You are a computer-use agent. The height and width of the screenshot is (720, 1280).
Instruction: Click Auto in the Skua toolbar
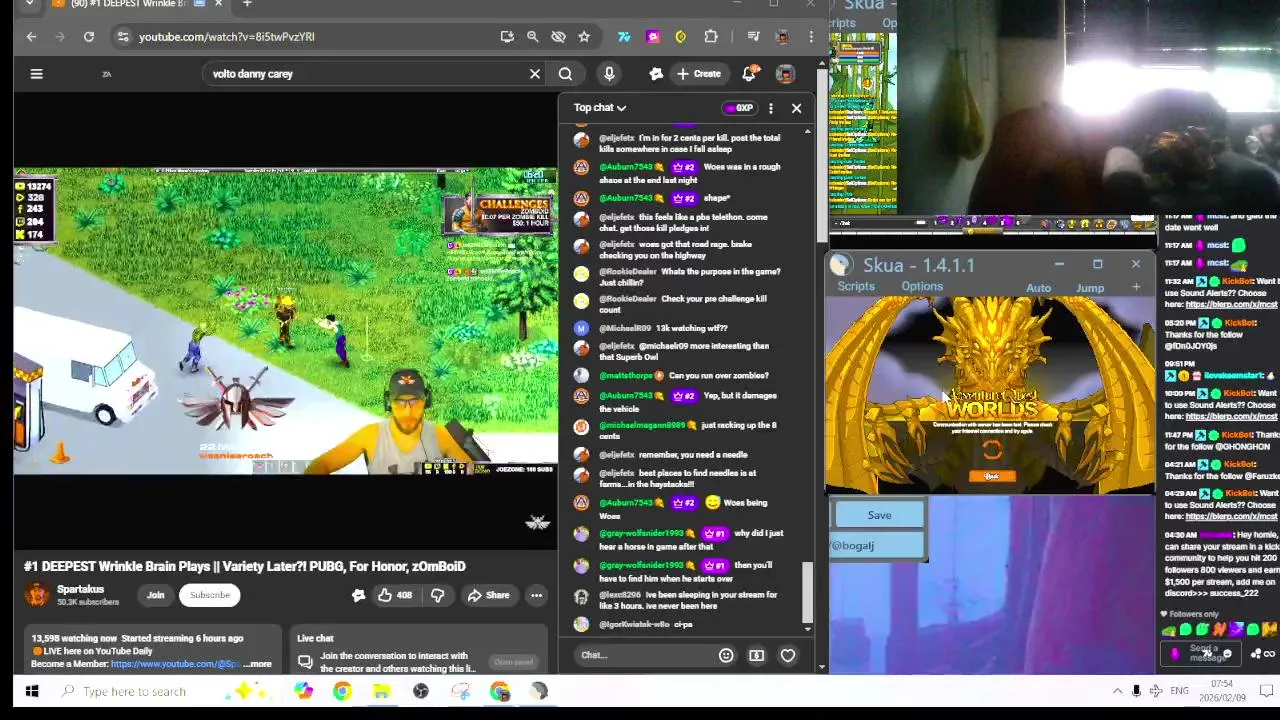(1038, 288)
